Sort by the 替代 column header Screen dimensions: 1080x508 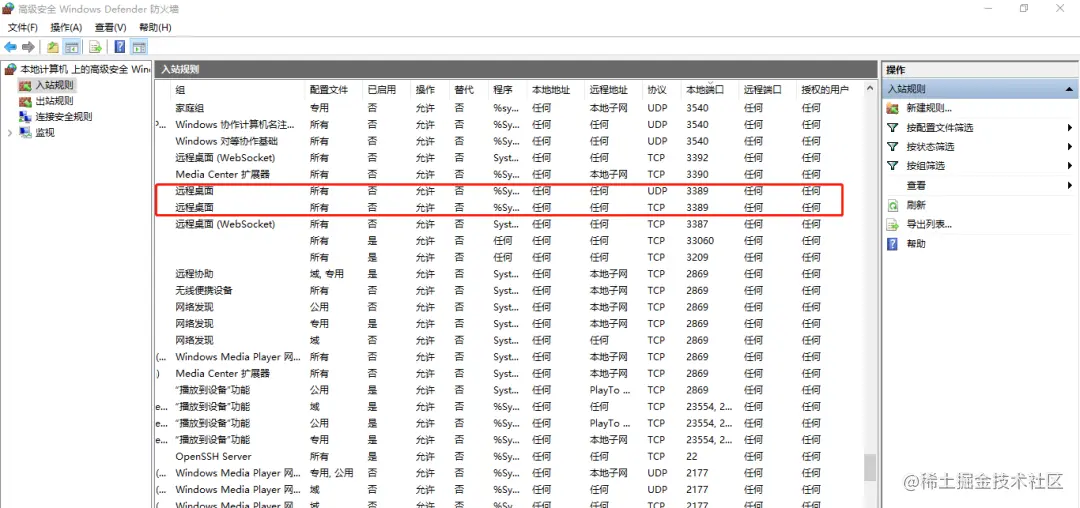coord(469,89)
